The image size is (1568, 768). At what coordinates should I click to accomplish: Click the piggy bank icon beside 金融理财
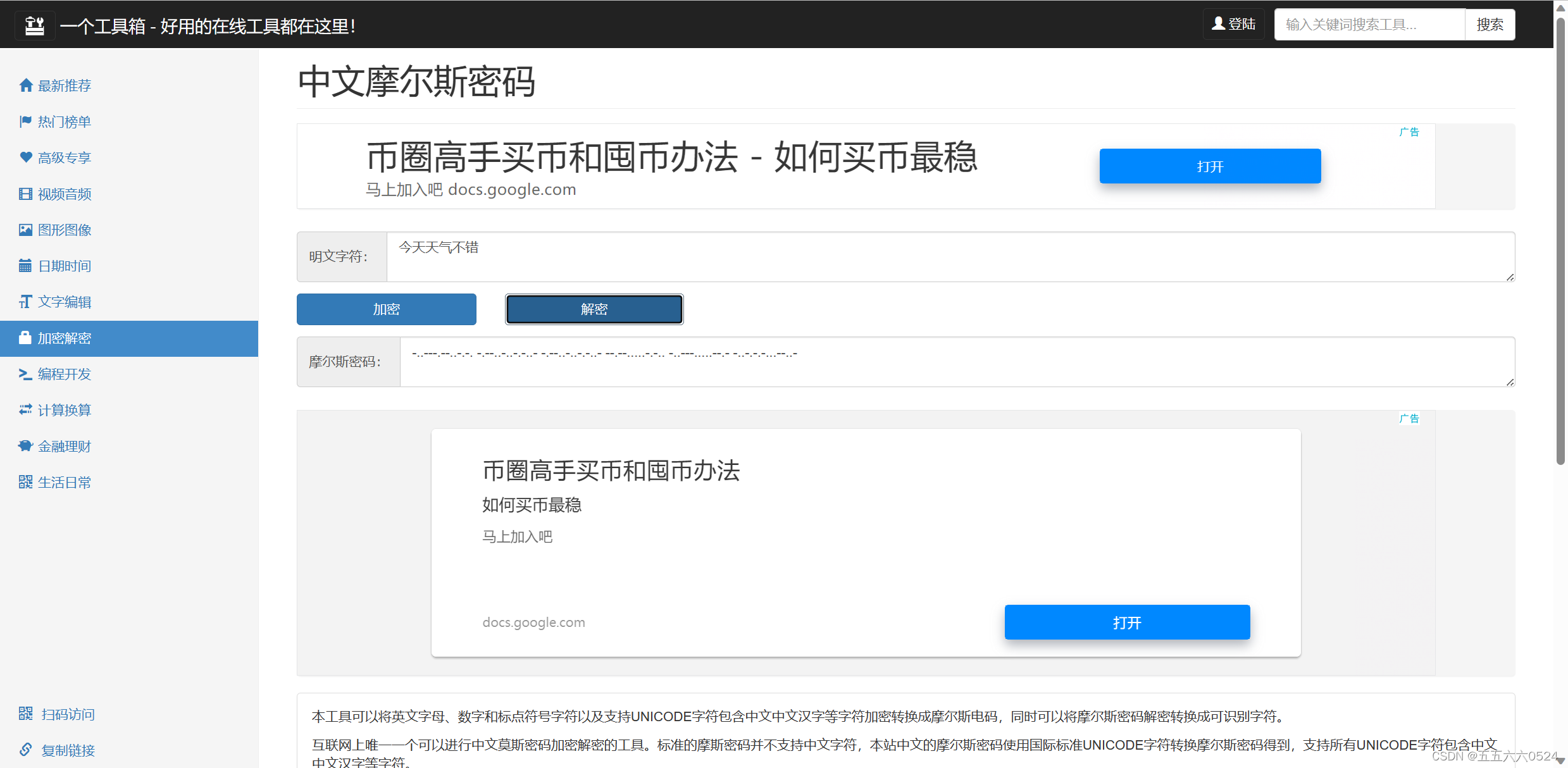pos(25,446)
